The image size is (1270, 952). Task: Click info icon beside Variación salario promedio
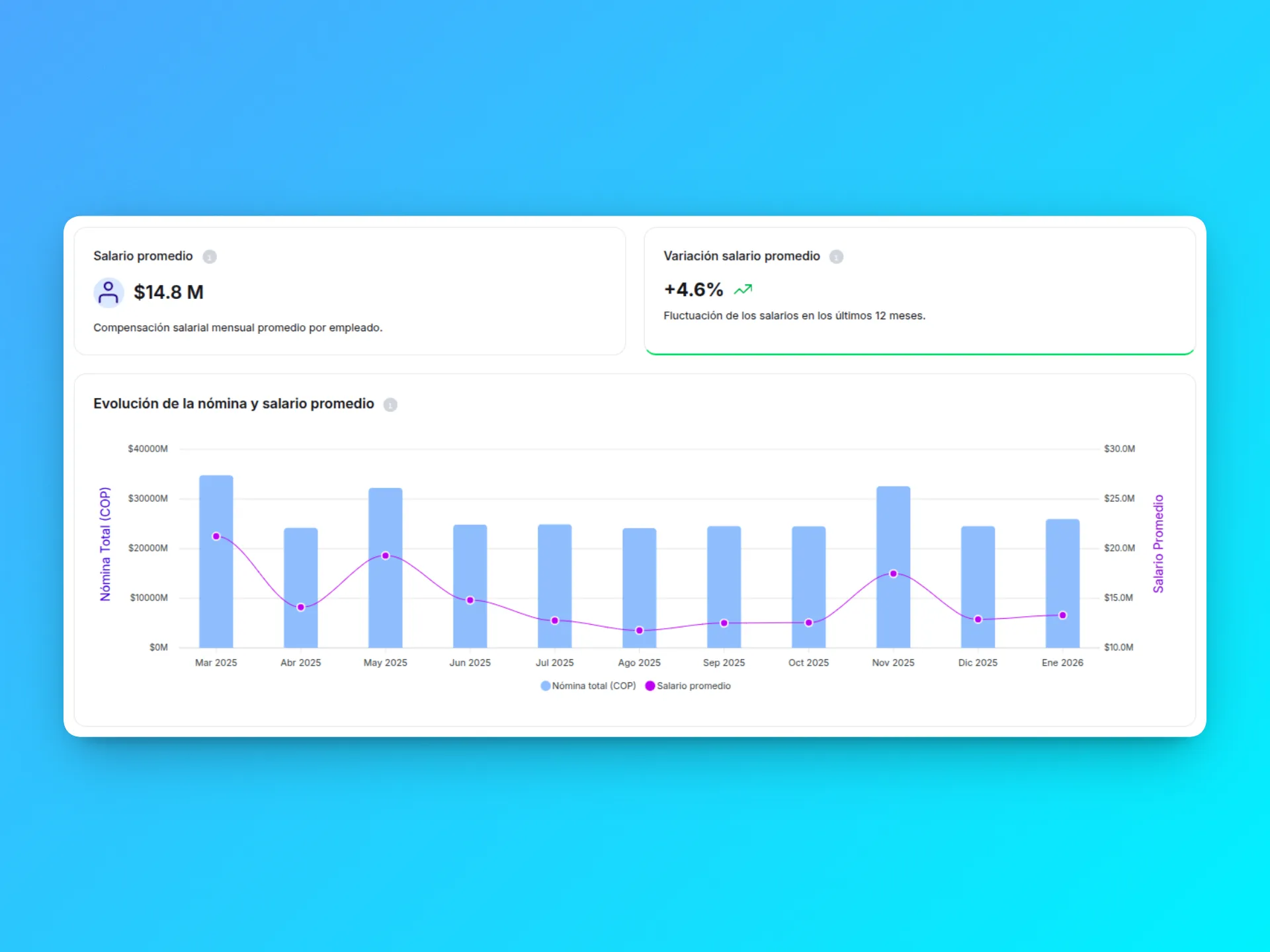pyautogui.click(x=836, y=257)
